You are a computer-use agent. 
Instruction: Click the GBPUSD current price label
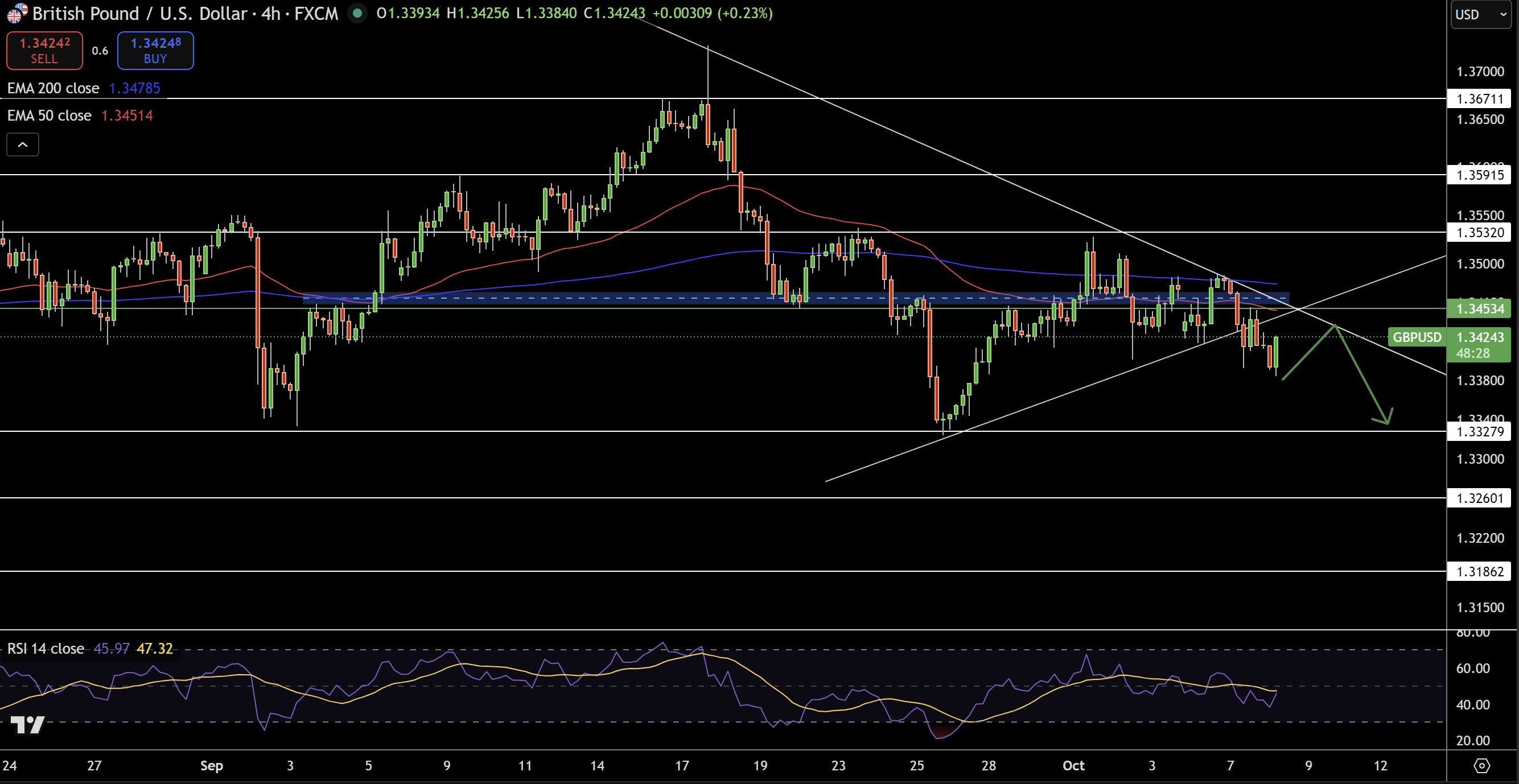pos(1417,337)
